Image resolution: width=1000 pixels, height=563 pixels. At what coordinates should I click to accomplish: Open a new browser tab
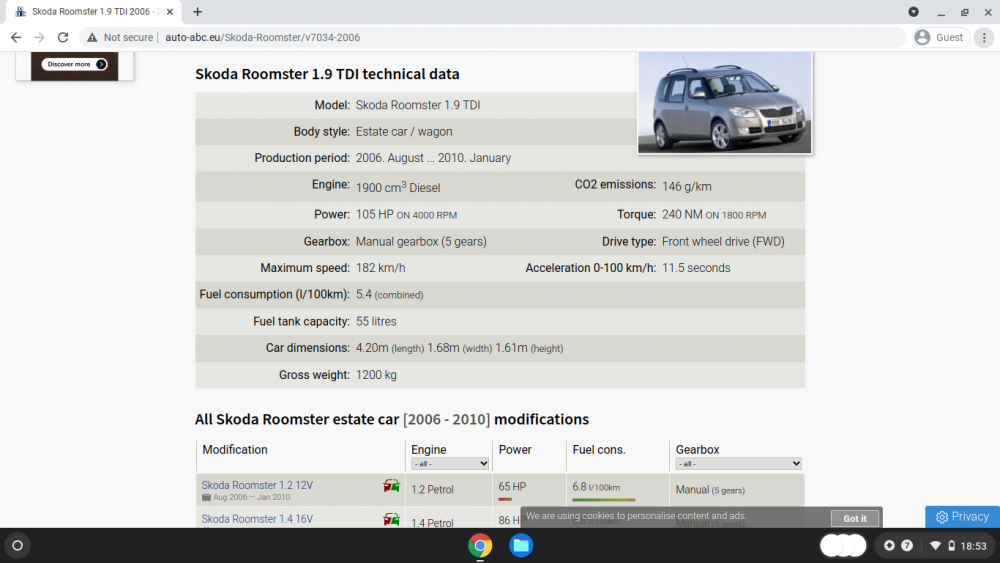198,11
